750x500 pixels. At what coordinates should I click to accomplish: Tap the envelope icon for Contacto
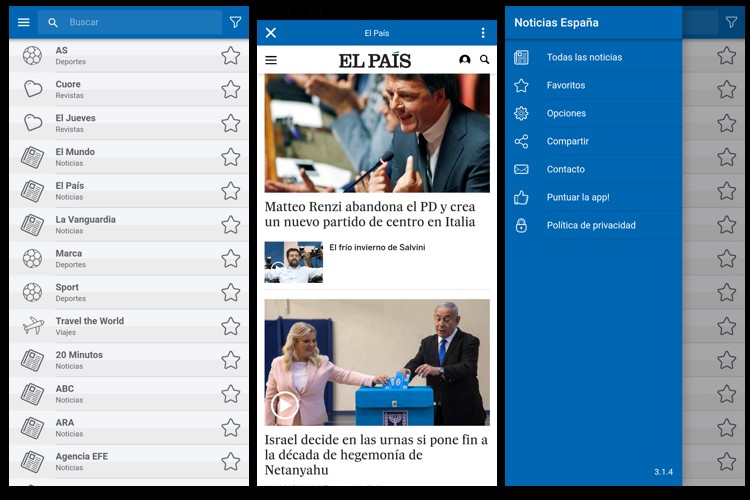tap(521, 169)
